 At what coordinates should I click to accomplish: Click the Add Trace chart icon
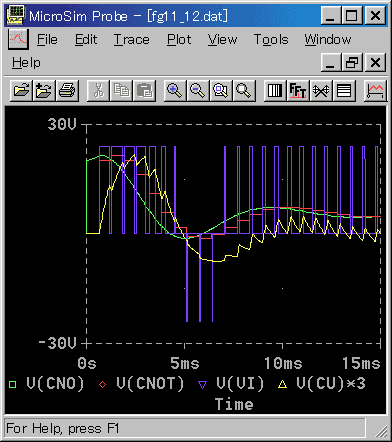pyautogui.click(x=375, y=91)
